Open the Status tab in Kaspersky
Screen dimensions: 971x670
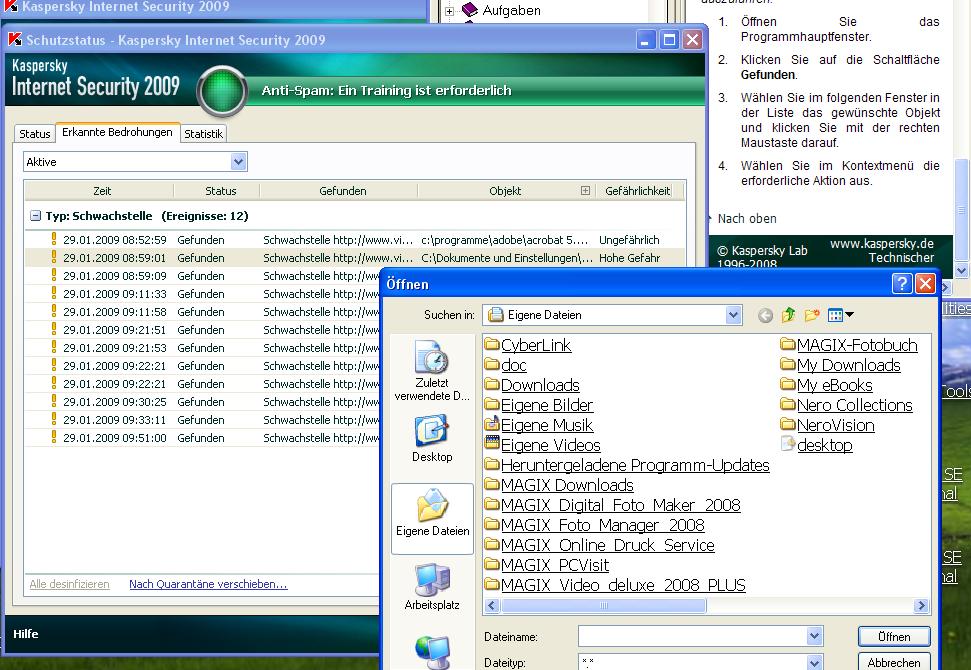pos(35,134)
